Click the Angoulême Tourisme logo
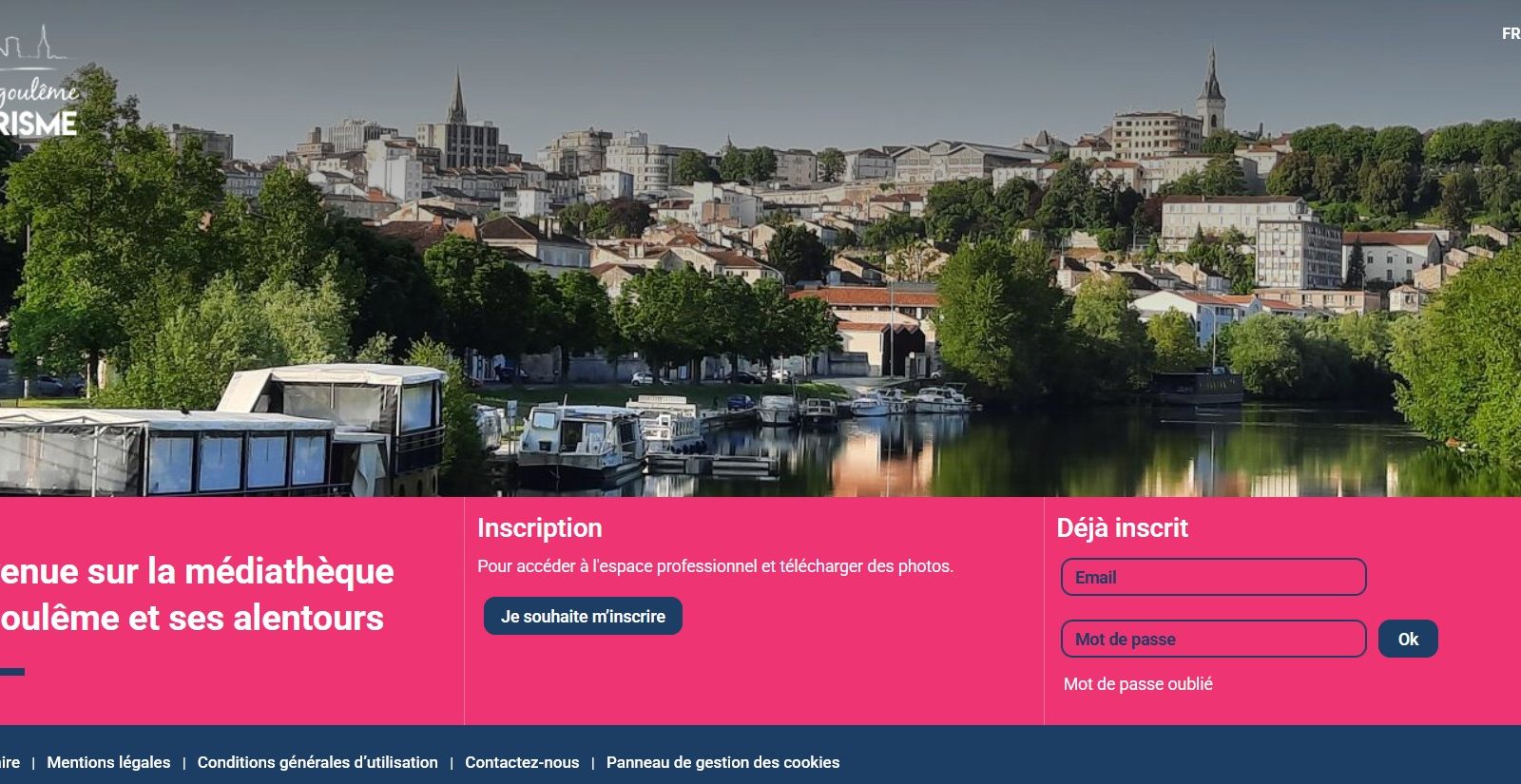1521x784 pixels. (38, 84)
